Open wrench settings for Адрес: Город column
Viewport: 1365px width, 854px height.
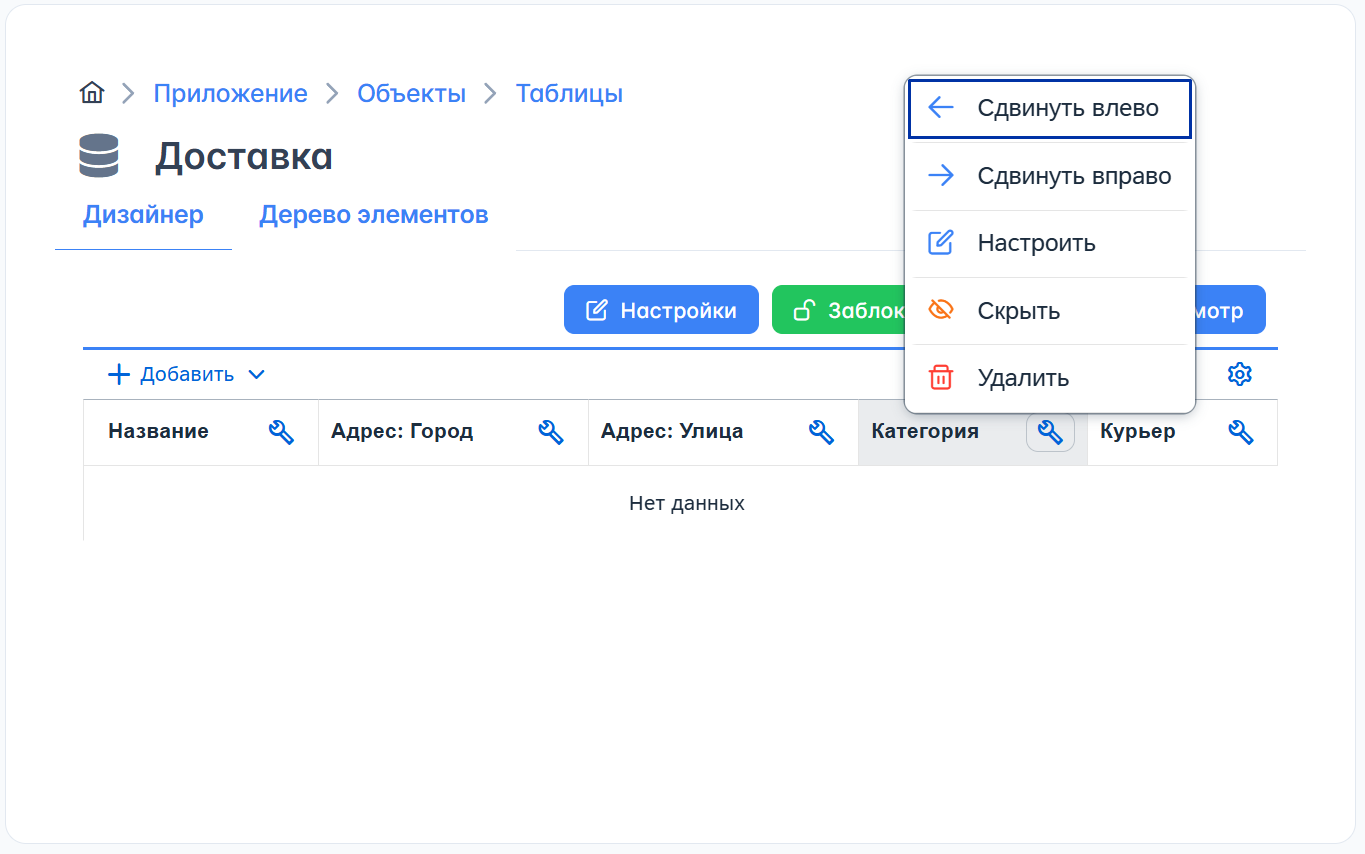pos(551,432)
